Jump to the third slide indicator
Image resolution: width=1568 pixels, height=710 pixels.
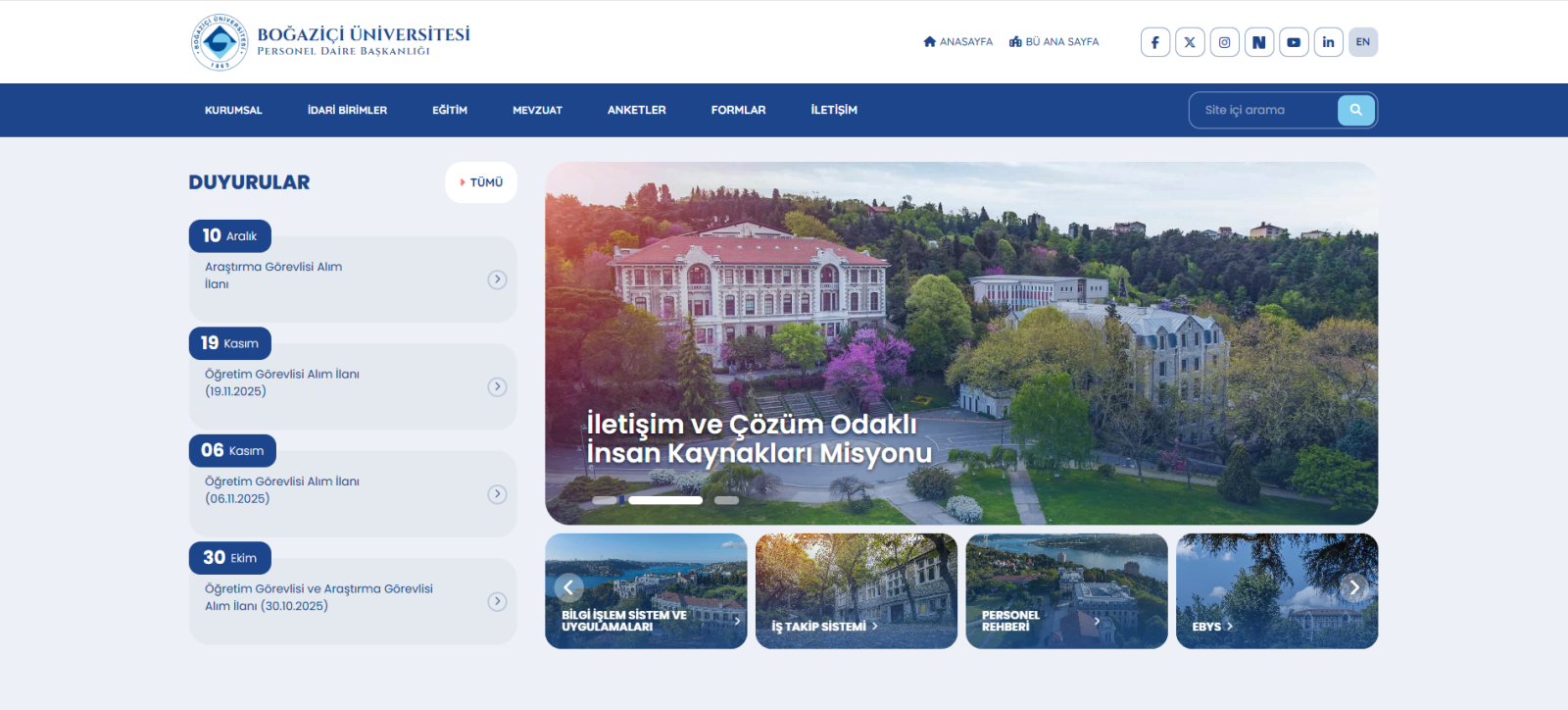[726, 500]
